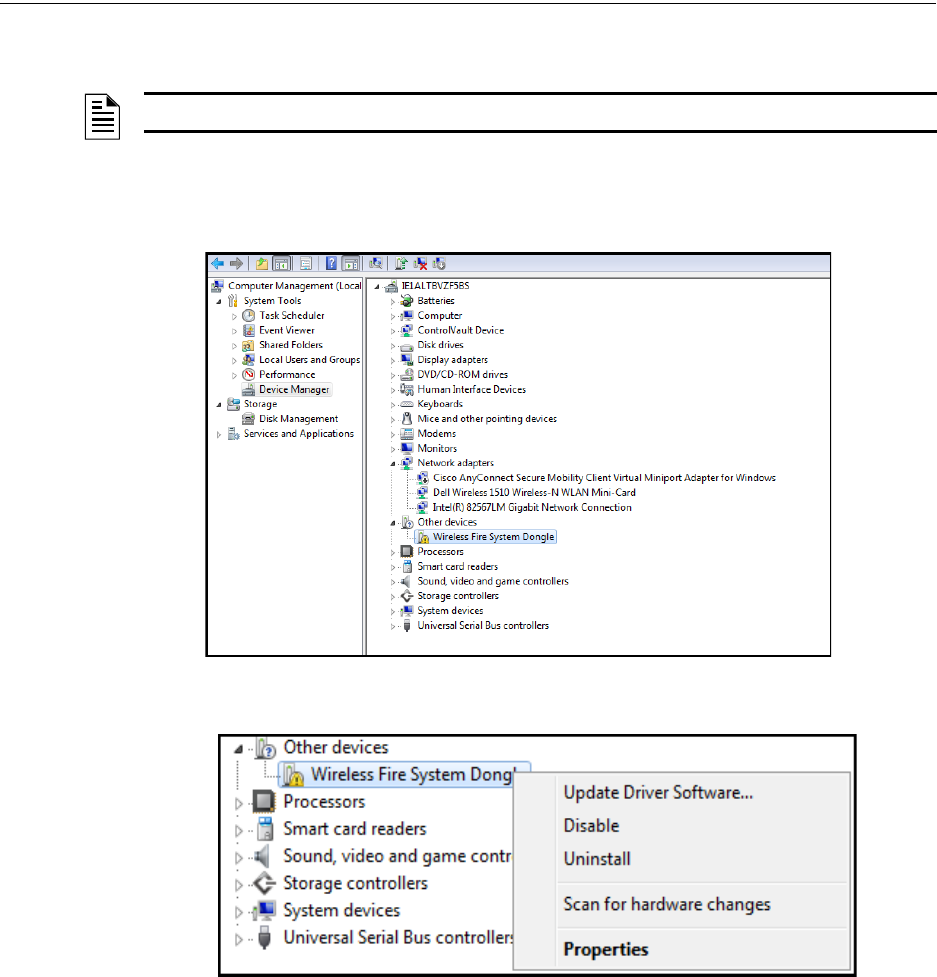Collapse the Network adapters category
Viewport: 937px width, 977px height.
(392, 464)
